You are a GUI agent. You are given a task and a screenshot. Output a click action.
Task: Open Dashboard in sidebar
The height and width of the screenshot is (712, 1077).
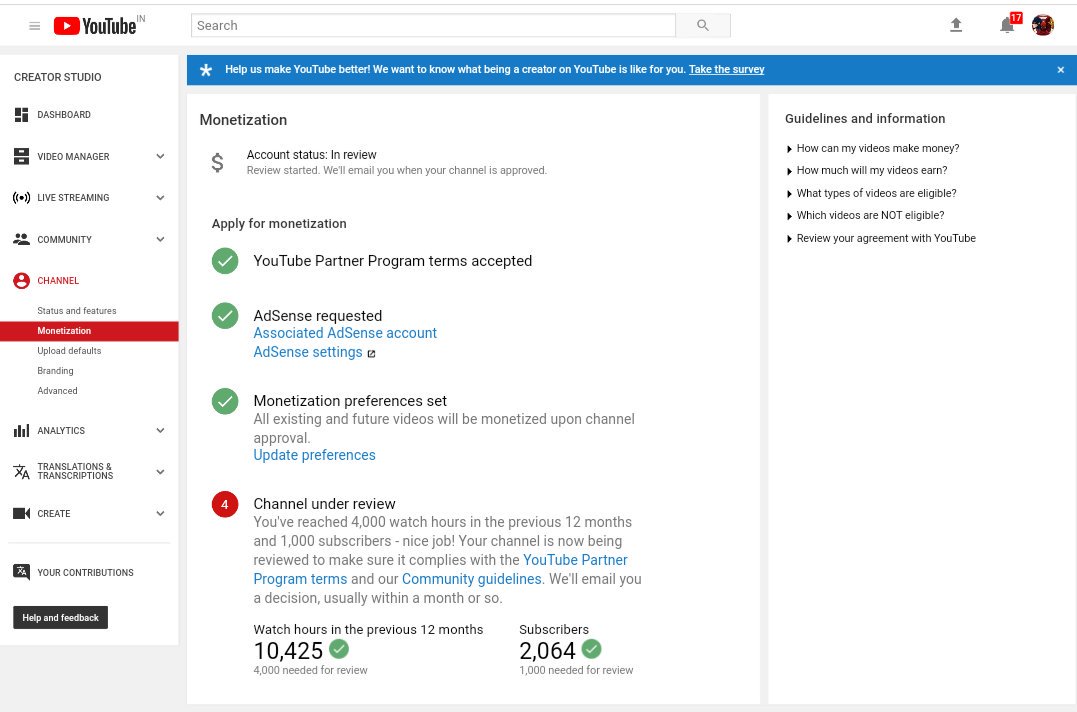point(64,115)
